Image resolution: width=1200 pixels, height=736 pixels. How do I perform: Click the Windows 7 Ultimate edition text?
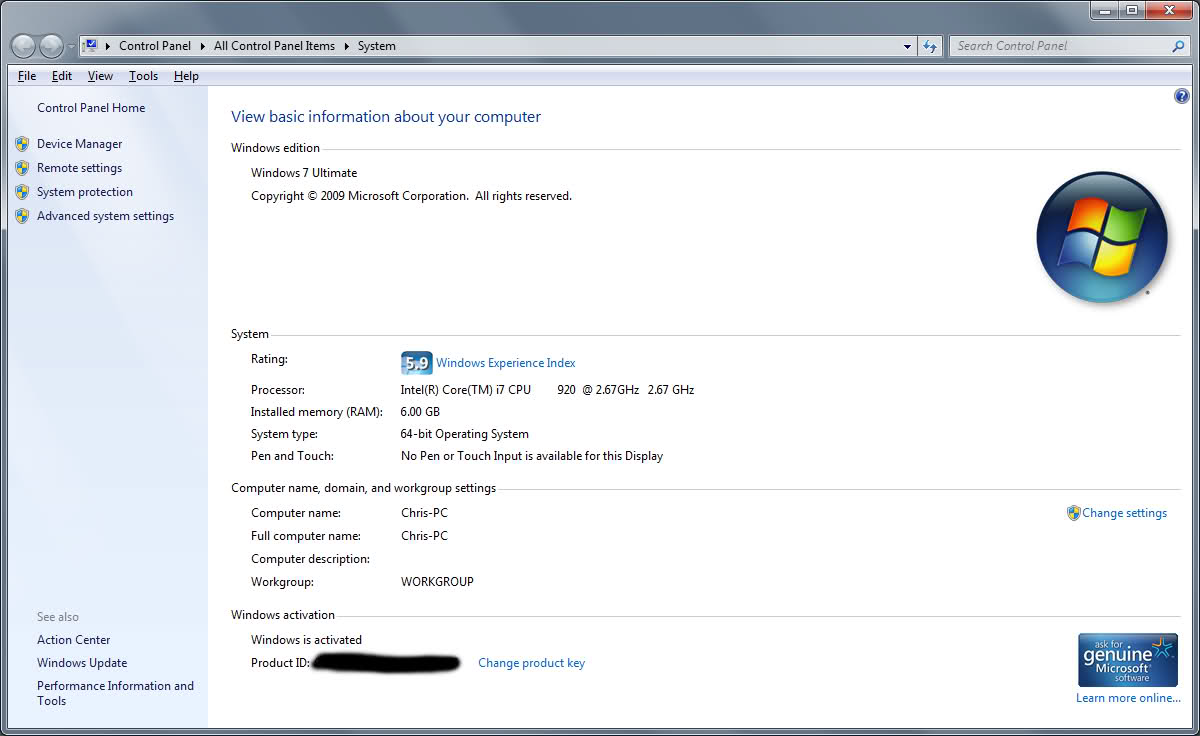tap(304, 173)
